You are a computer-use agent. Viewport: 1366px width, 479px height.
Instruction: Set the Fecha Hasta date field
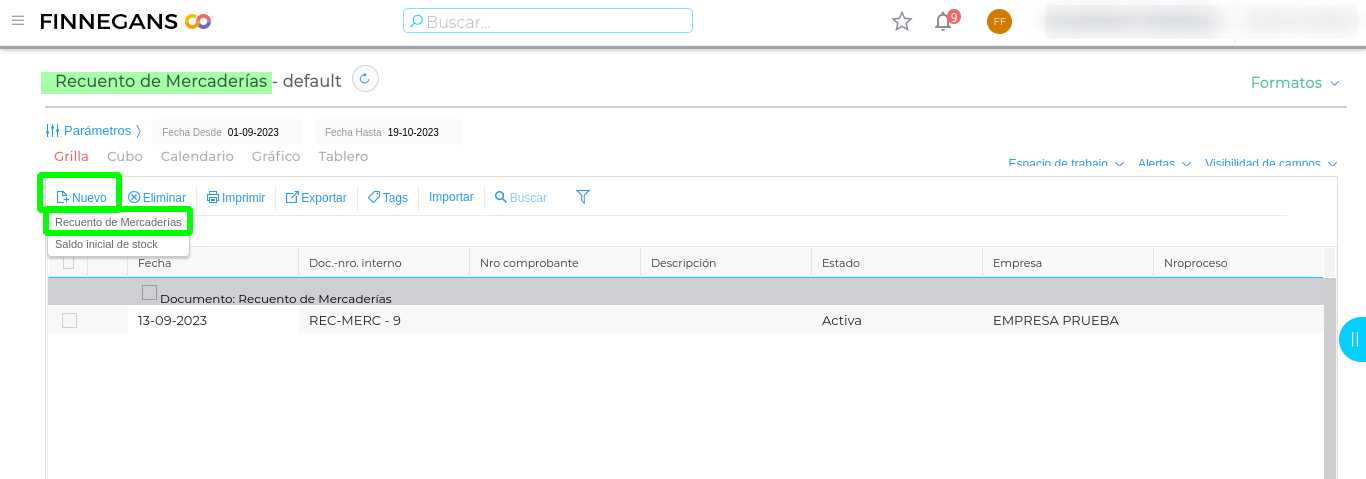[389, 132]
